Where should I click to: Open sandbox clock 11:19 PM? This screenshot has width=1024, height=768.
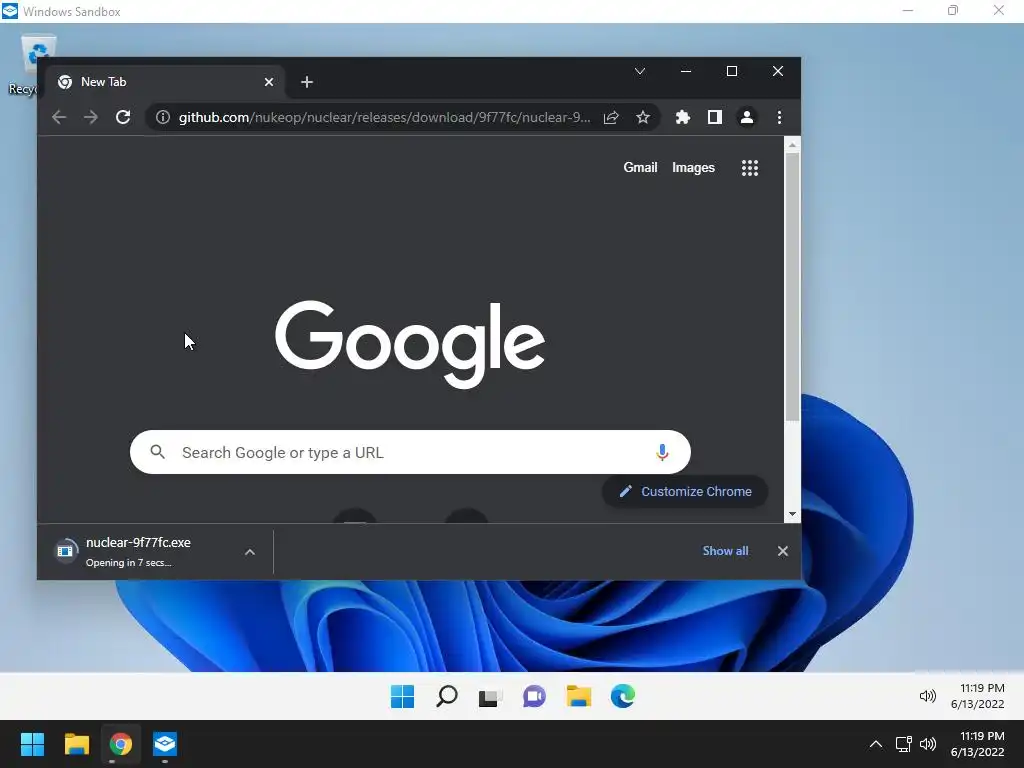coord(978,696)
